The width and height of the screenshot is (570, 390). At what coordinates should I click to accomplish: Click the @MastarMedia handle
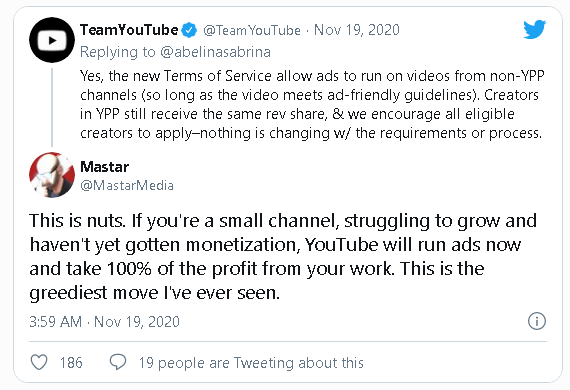click(x=127, y=185)
